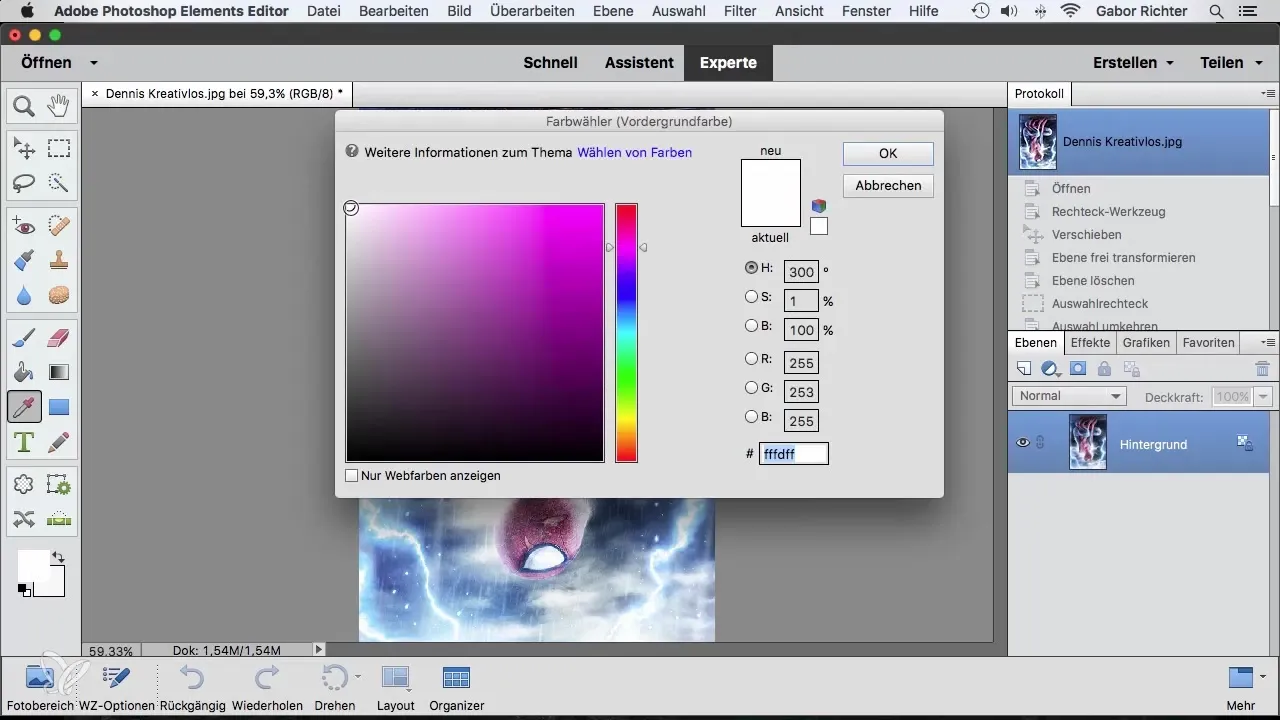Select the Sponge tool
The height and width of the screenshot is (720, 1280).
click(59, 296)
